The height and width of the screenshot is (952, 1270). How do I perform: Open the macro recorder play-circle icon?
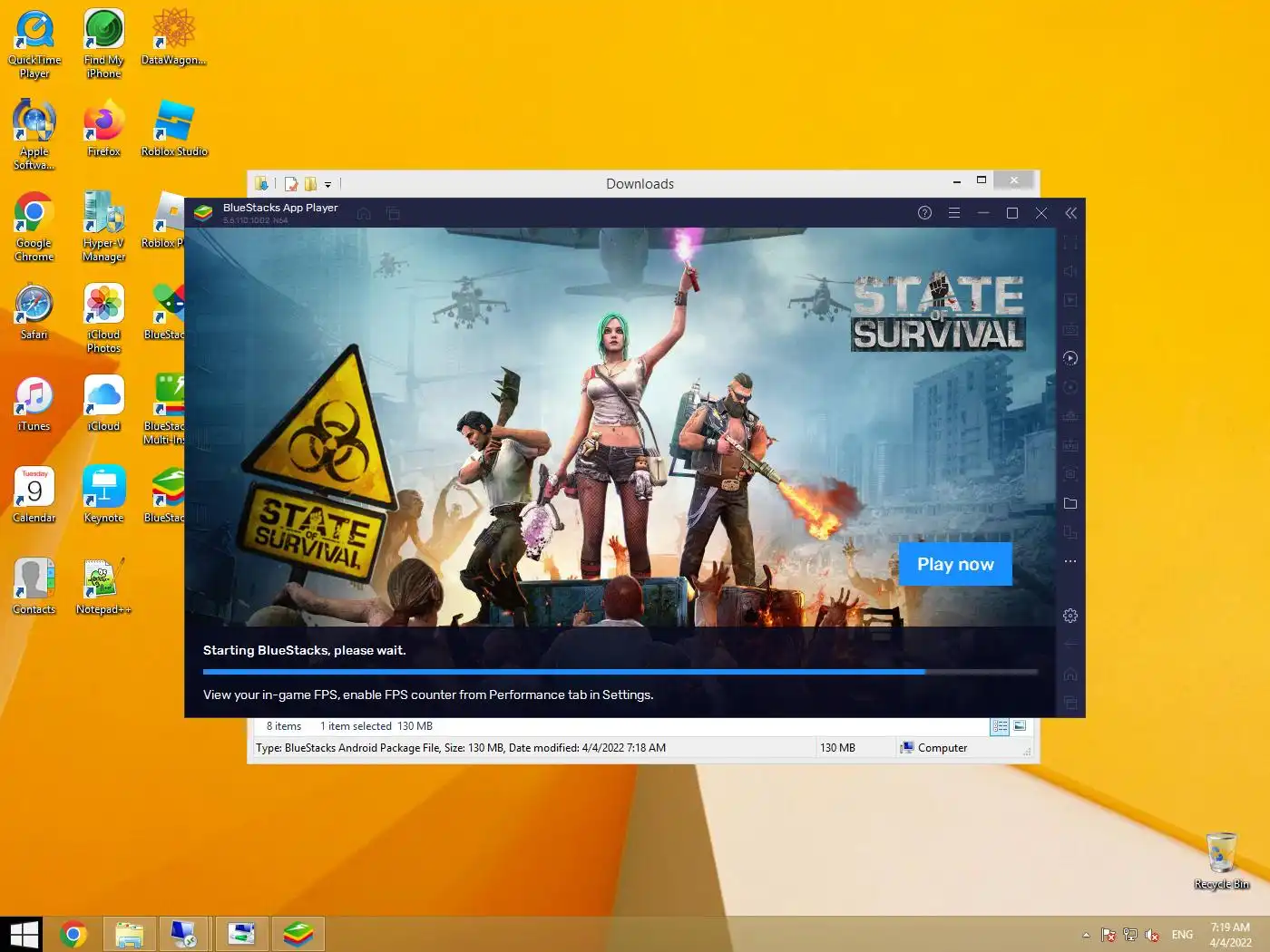1070,358
